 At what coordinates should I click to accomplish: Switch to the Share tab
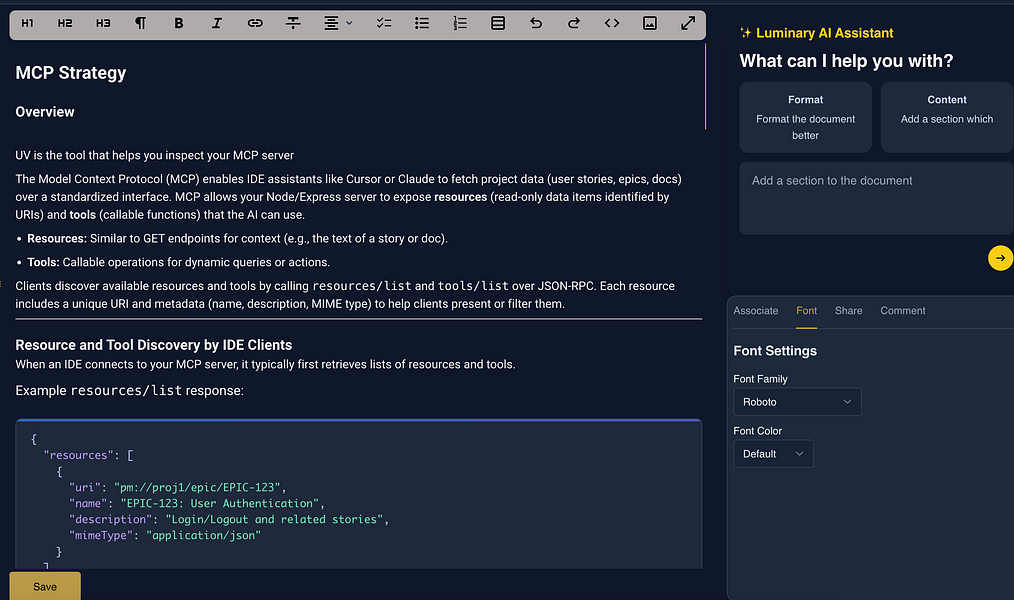click(848, 311)
